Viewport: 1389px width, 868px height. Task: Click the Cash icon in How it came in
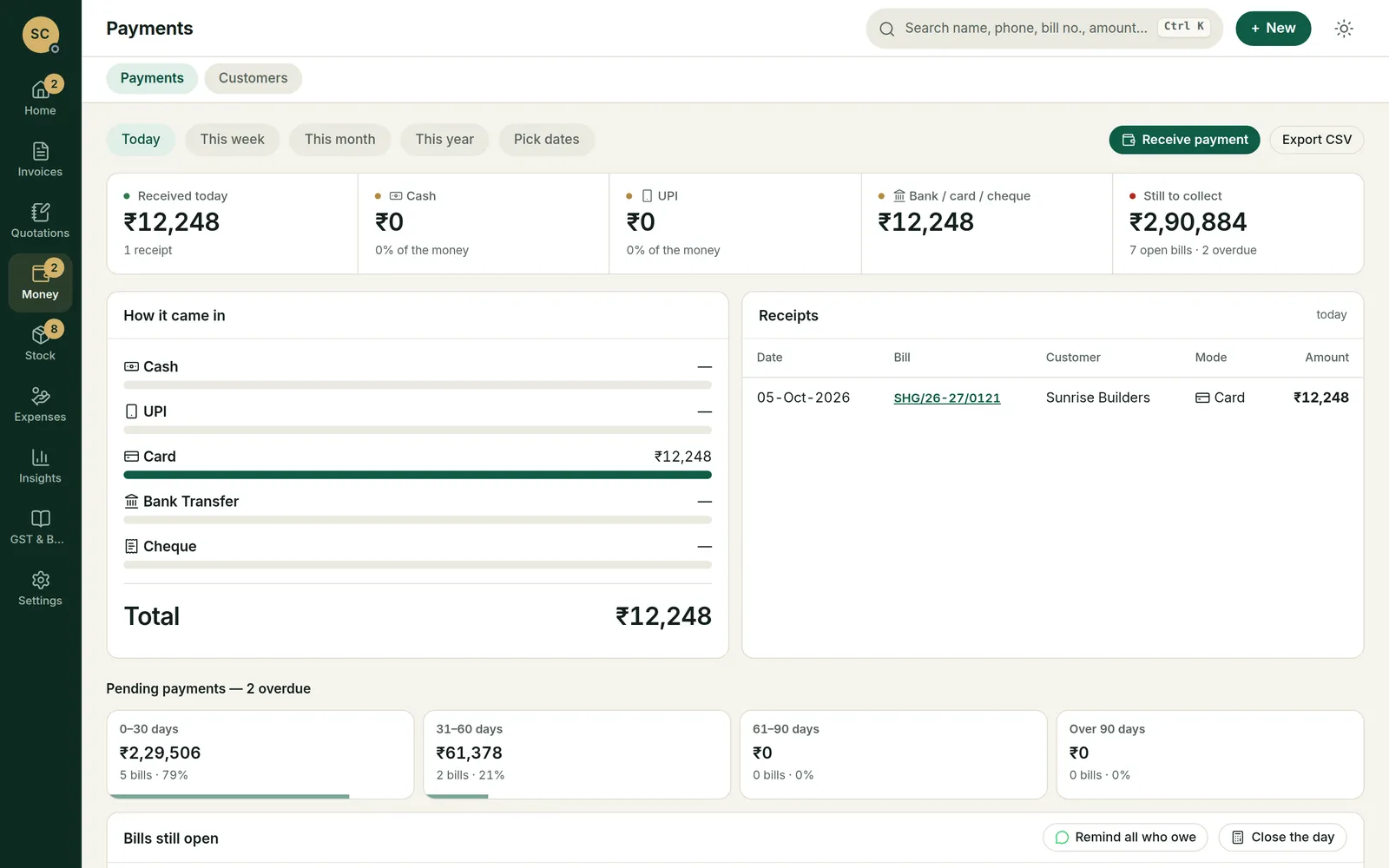131,367
